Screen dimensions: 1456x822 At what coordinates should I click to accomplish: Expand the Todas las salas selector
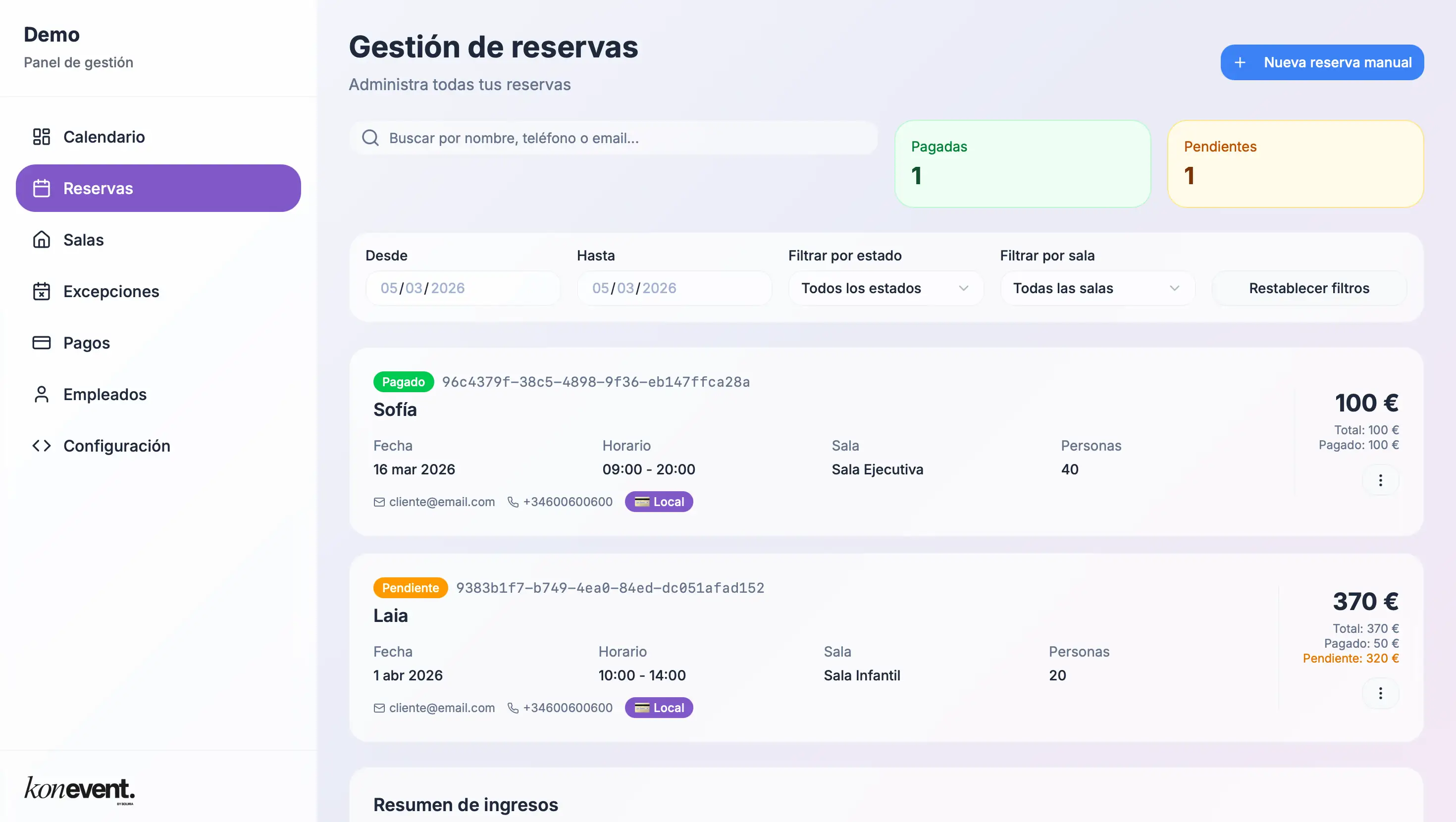coord(1096,288)
